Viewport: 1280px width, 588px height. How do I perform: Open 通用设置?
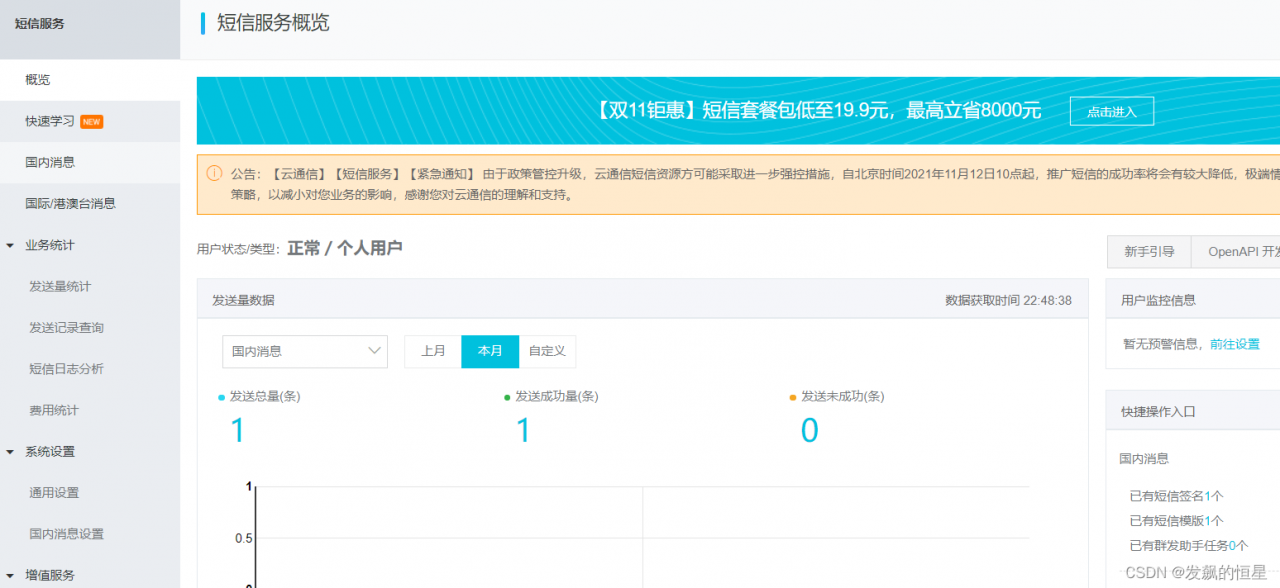tap(54, 493)
